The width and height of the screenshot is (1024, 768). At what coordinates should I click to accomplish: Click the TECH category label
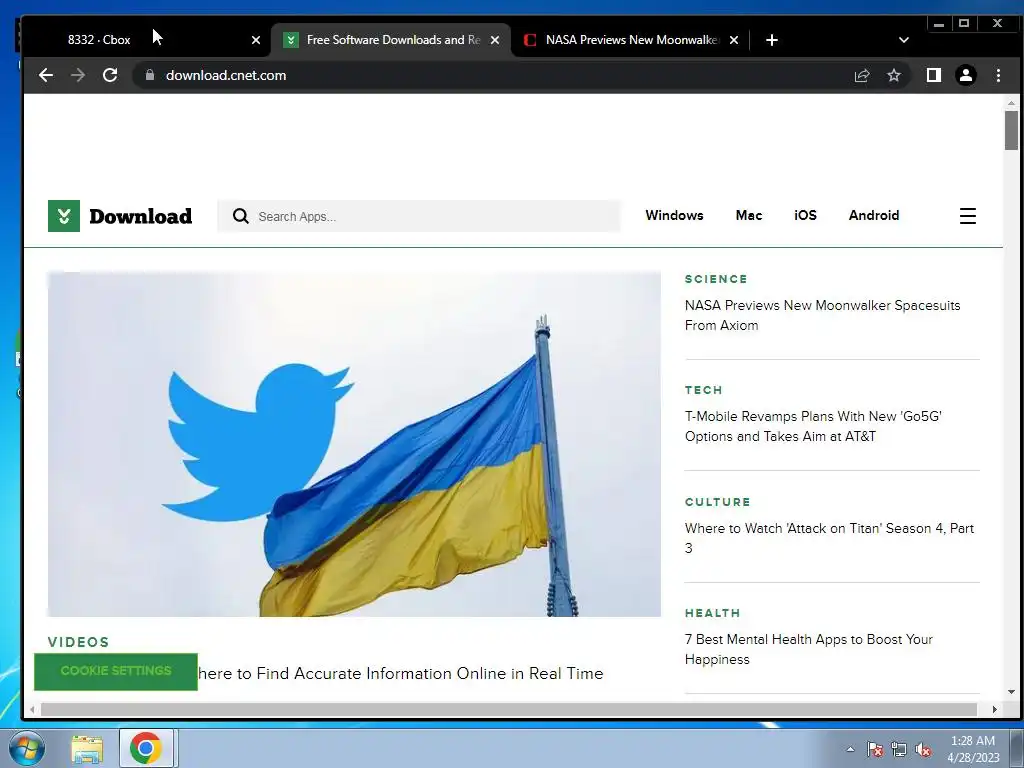coord(703,390)
